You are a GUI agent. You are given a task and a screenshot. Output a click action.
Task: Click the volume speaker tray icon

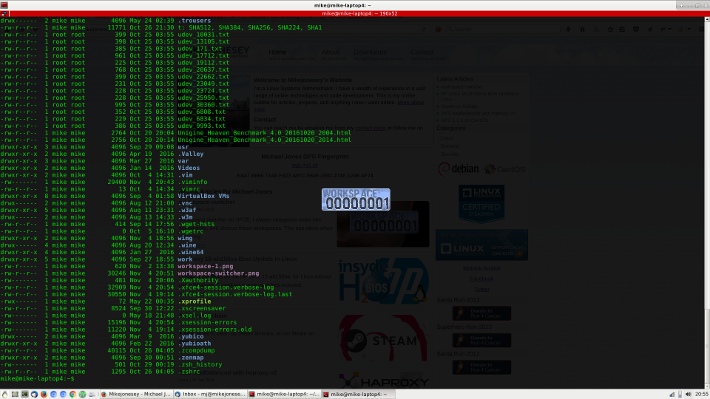tap(688, 394)
